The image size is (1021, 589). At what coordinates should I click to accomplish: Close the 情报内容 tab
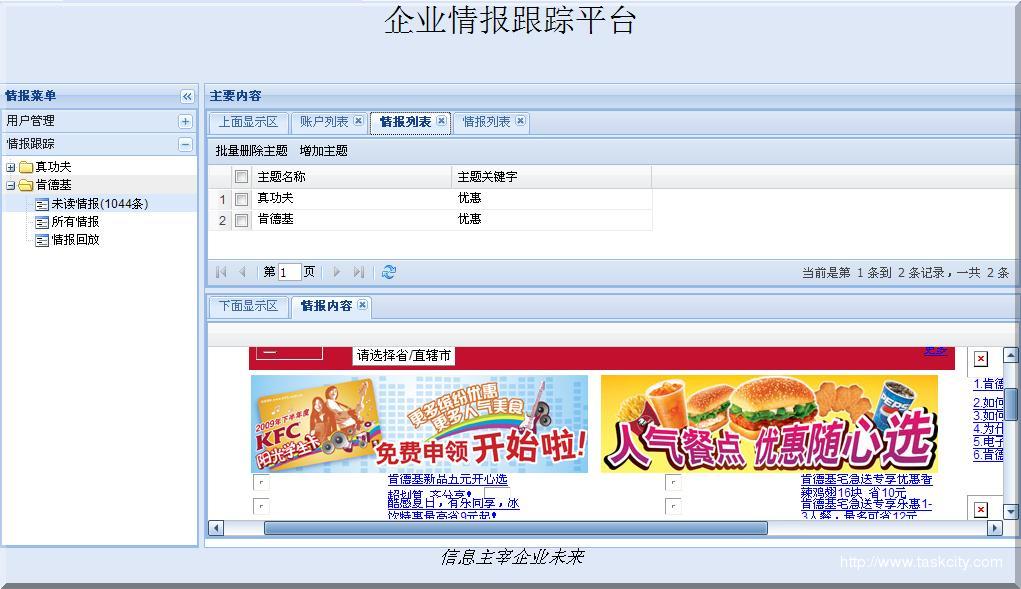point(362,306)
